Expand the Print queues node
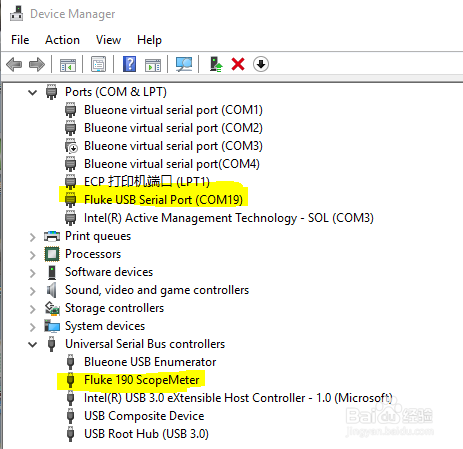 click(x=32, y=237)
